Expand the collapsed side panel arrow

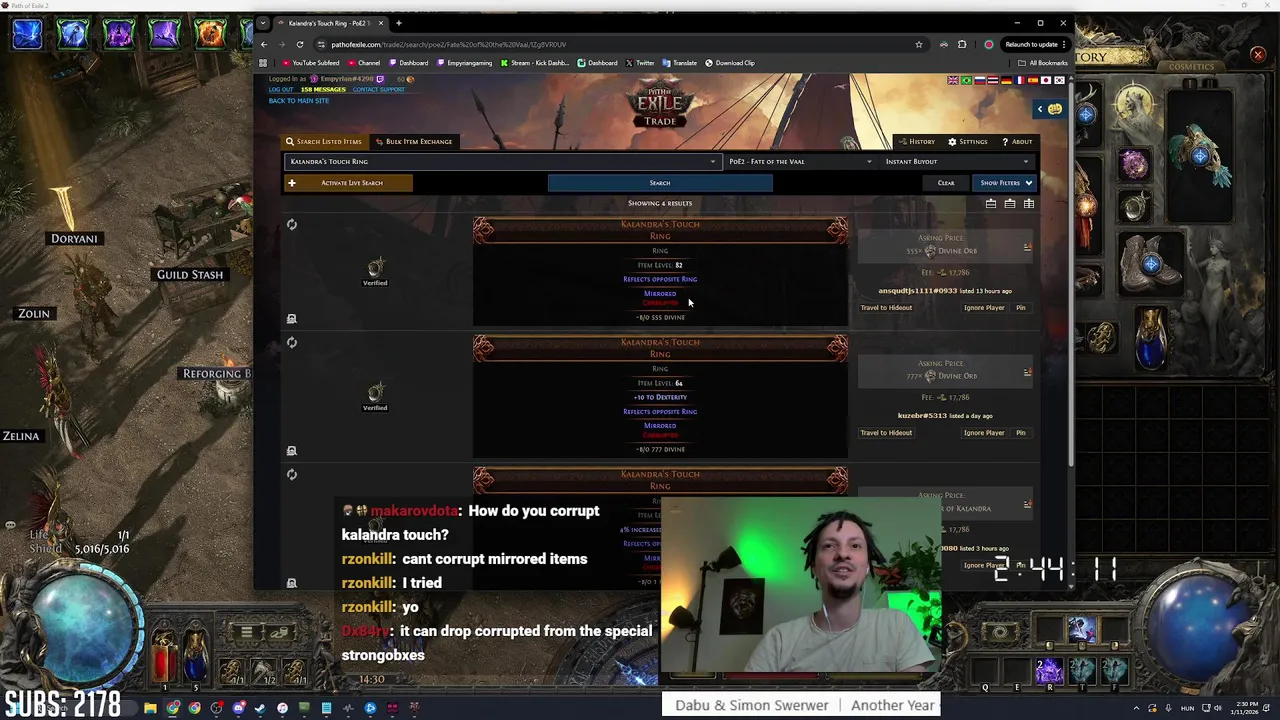1040,109
